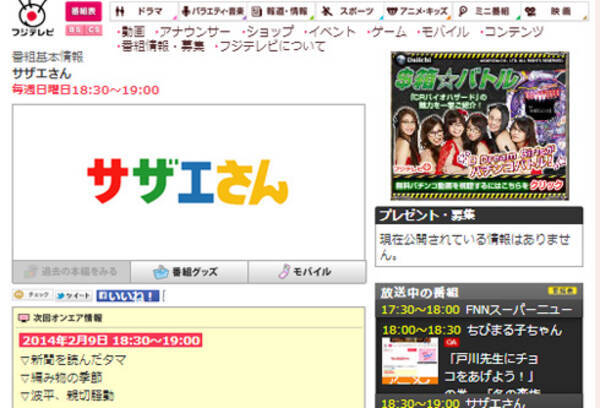This screenshot has height=408, width=600.
Task: Go to the 動画 link
Action: 132,32
